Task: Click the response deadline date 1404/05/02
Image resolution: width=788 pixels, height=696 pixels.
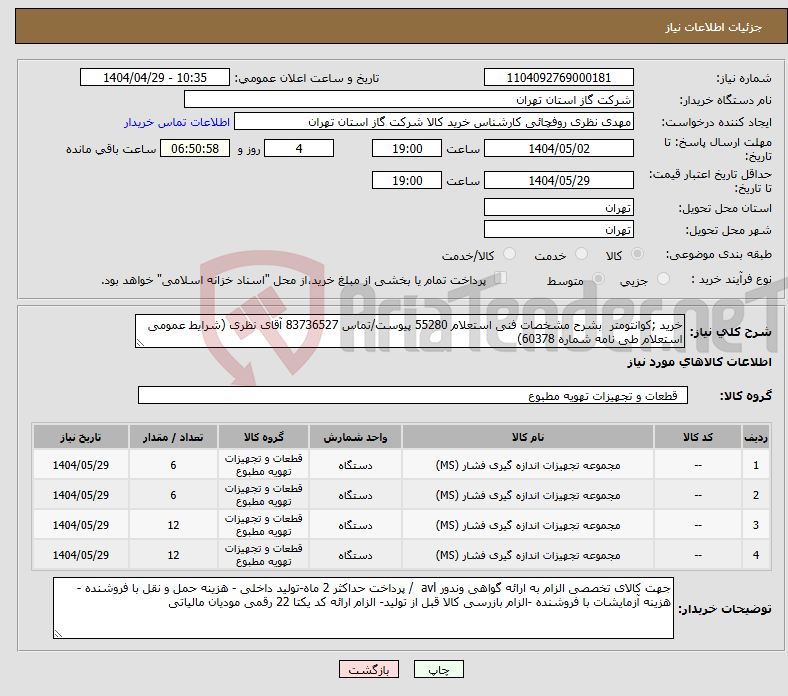Action: click(x=558, y=148)
